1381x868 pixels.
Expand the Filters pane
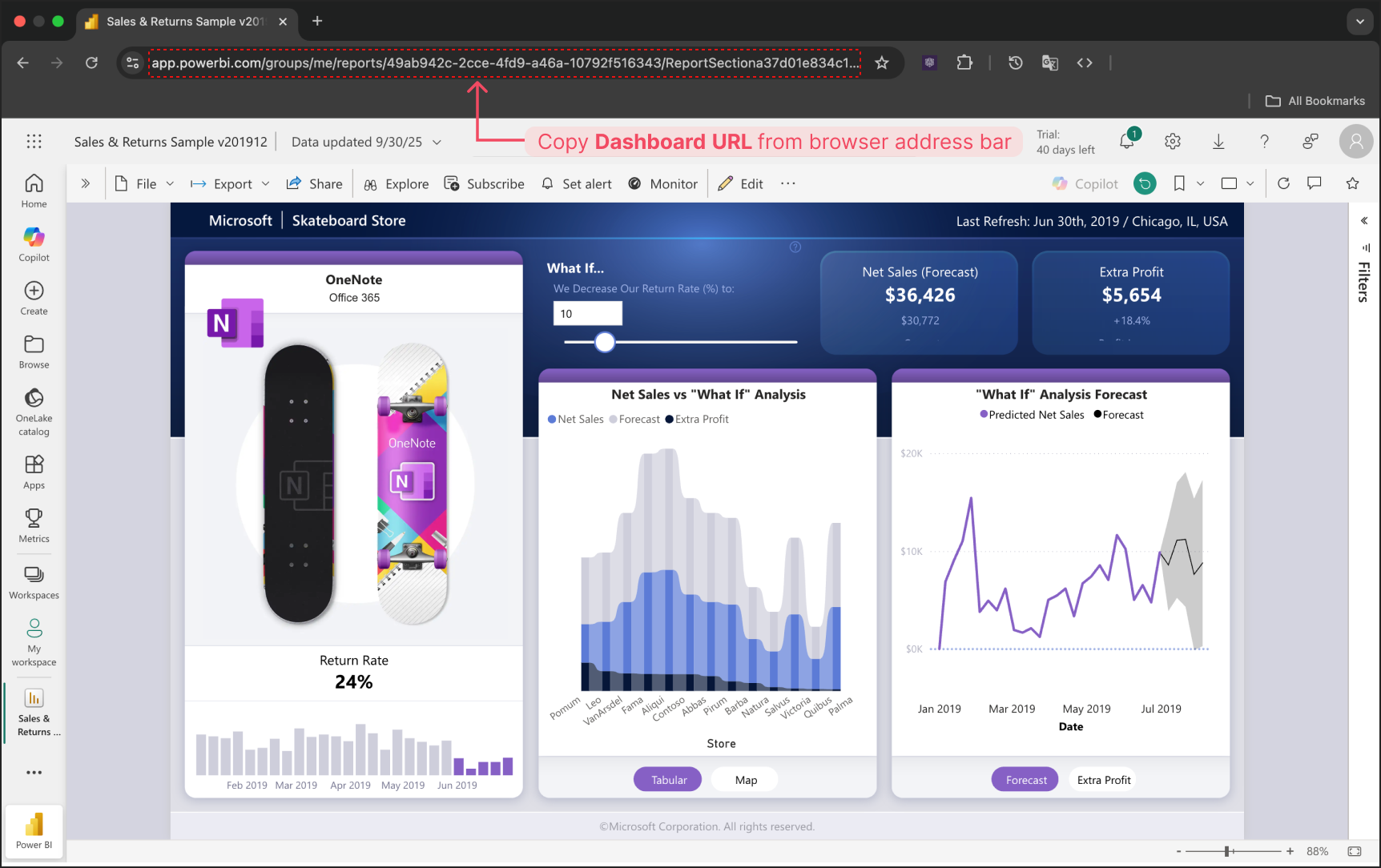point(1363,221)
